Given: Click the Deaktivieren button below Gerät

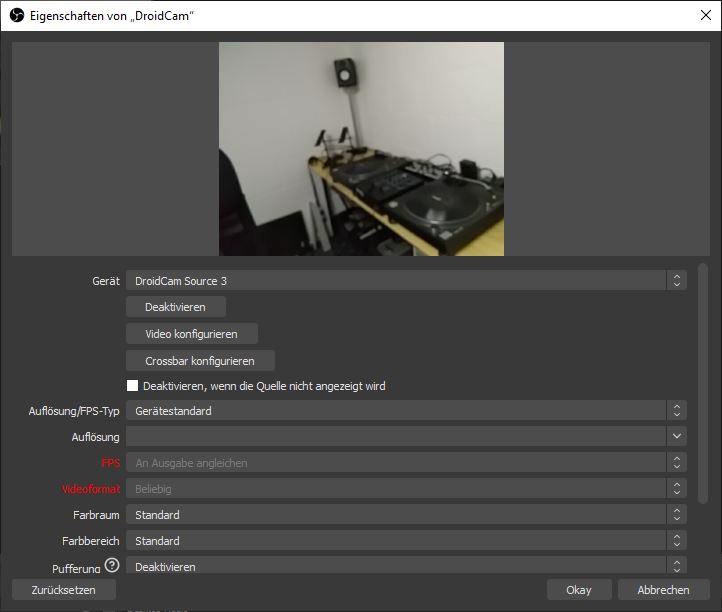Looking at the screenshot, I should 176,307.
